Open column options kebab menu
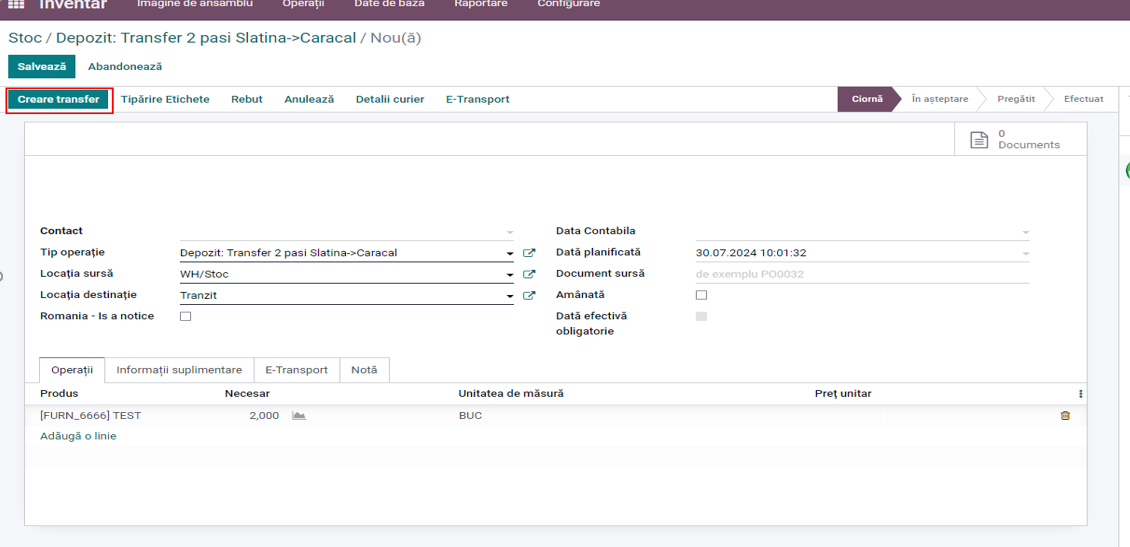Screen dimensions: 1130x547 1080,394
